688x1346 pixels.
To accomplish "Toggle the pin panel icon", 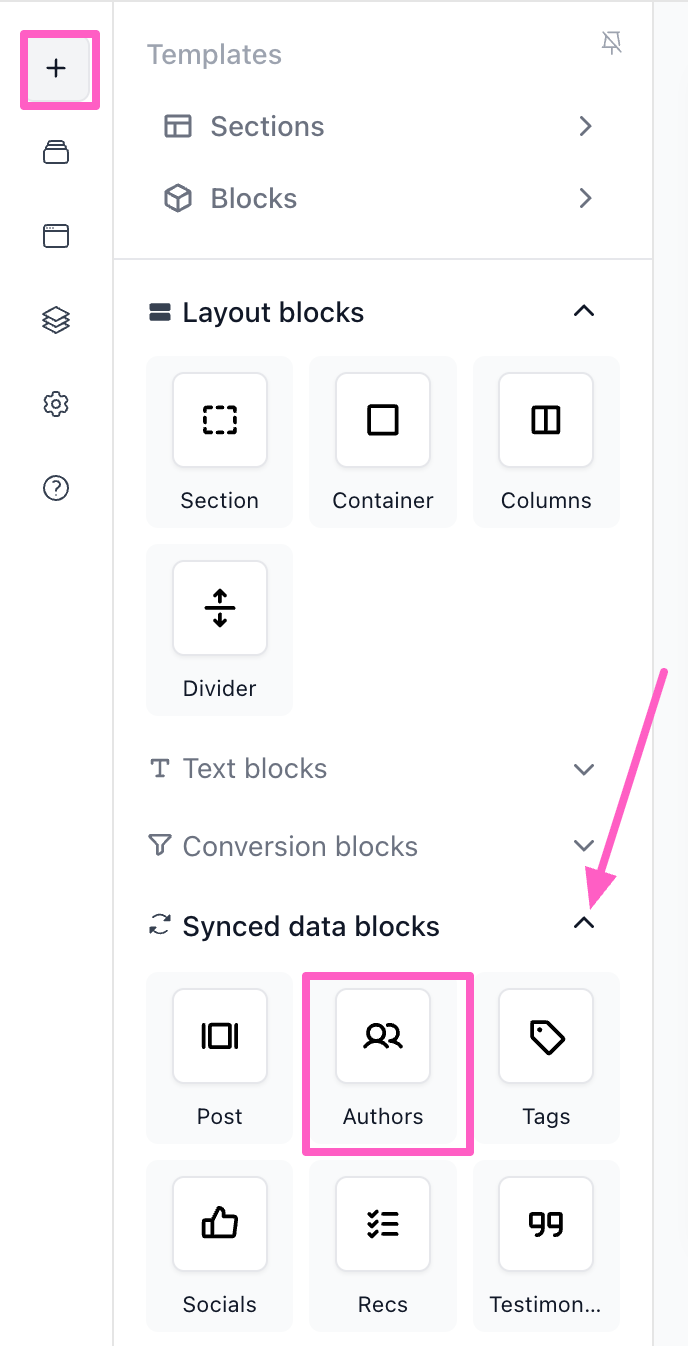I will coord(612,43).
